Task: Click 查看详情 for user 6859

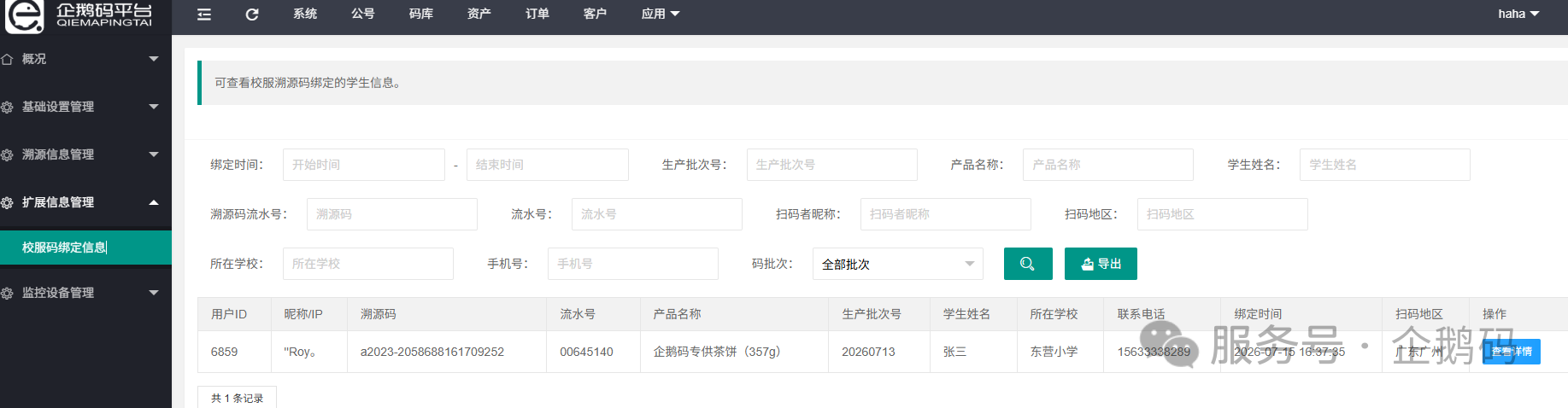Action: pyautogui.click(x=1511, y=352)
